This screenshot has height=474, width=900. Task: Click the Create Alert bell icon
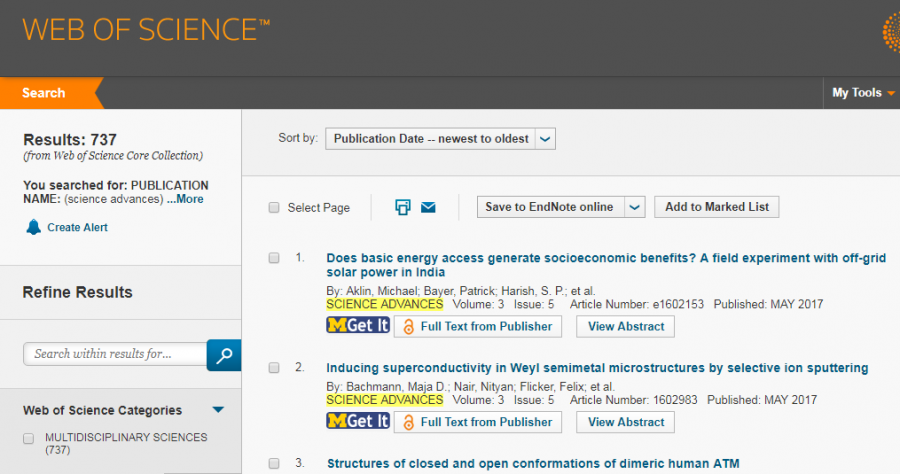pyautogui.click(x=33, y=227)
